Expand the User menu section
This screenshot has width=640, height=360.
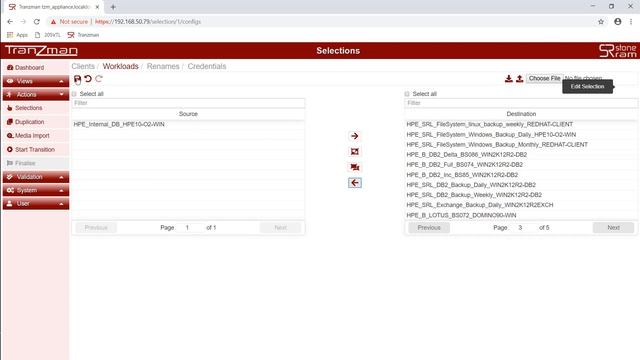(x=36, y=204)
